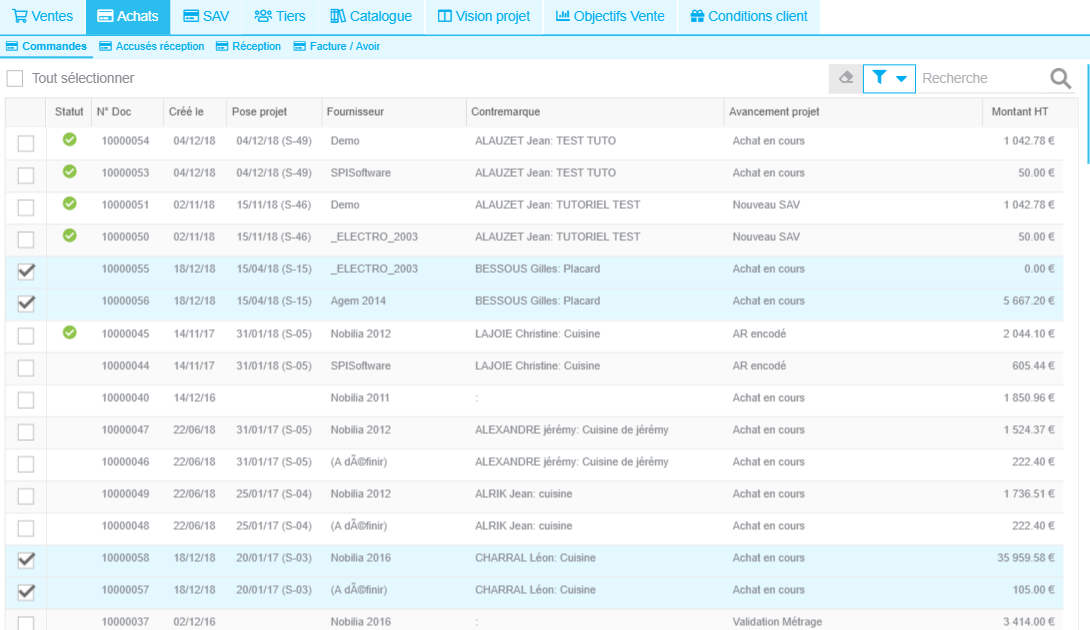Click 'Nouveau SAV' in row 10000051
The height and width of the screenshot is (630, 1090).
pos(766,204)
